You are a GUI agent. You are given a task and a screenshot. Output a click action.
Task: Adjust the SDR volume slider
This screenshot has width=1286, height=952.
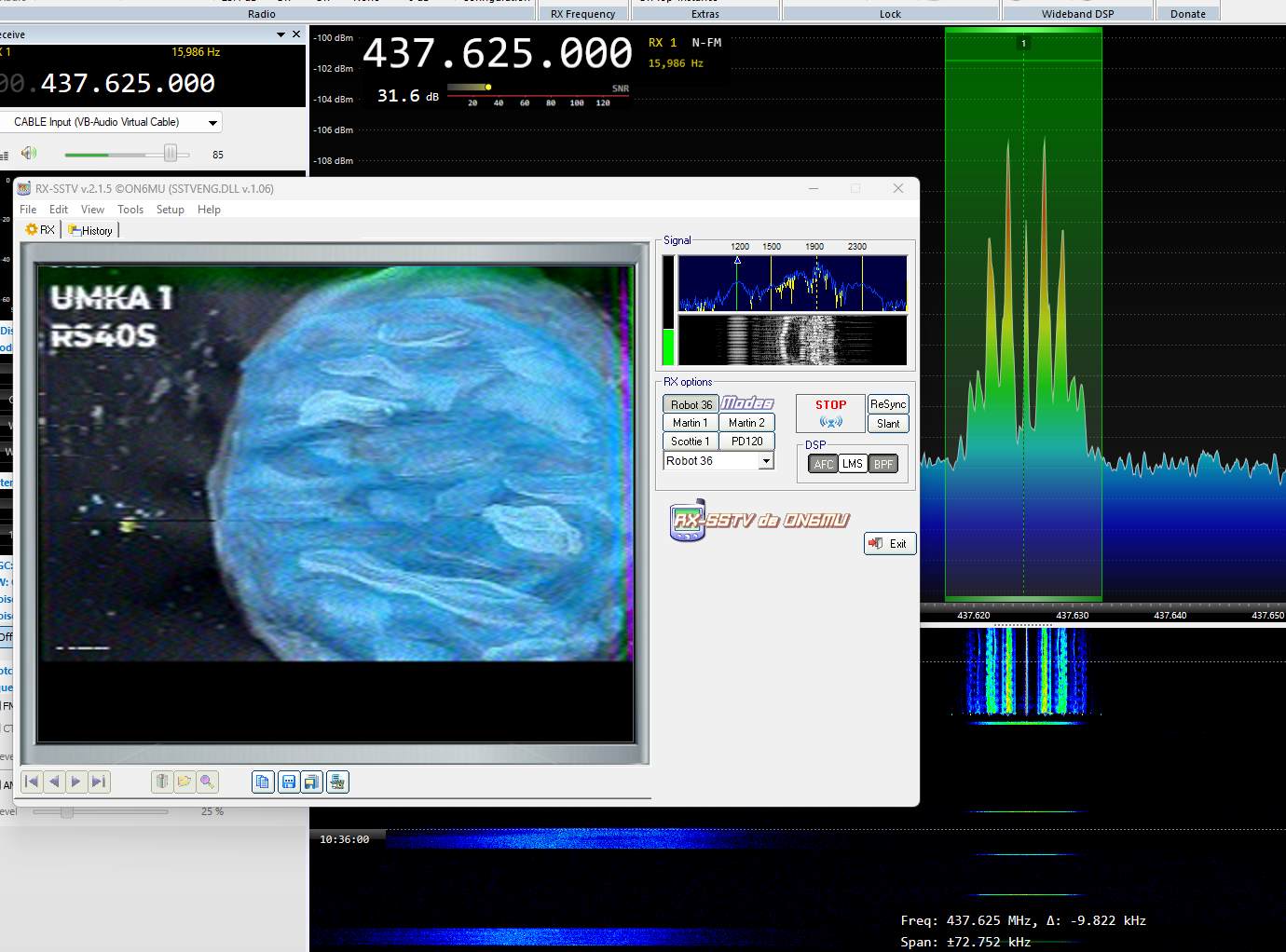pyautogui.click(x=171, y=153)
